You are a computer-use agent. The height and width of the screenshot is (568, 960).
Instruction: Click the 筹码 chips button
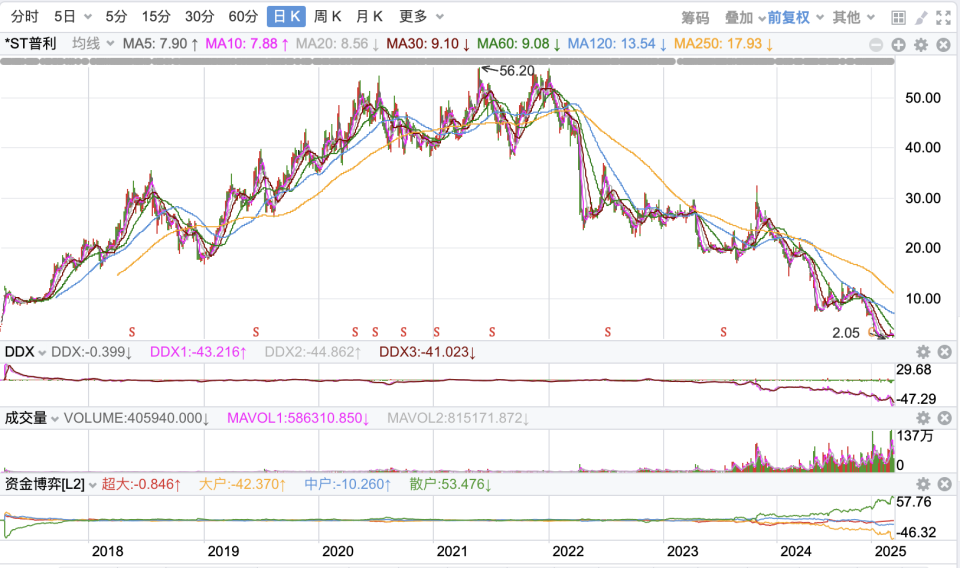[x=695, y=17]
